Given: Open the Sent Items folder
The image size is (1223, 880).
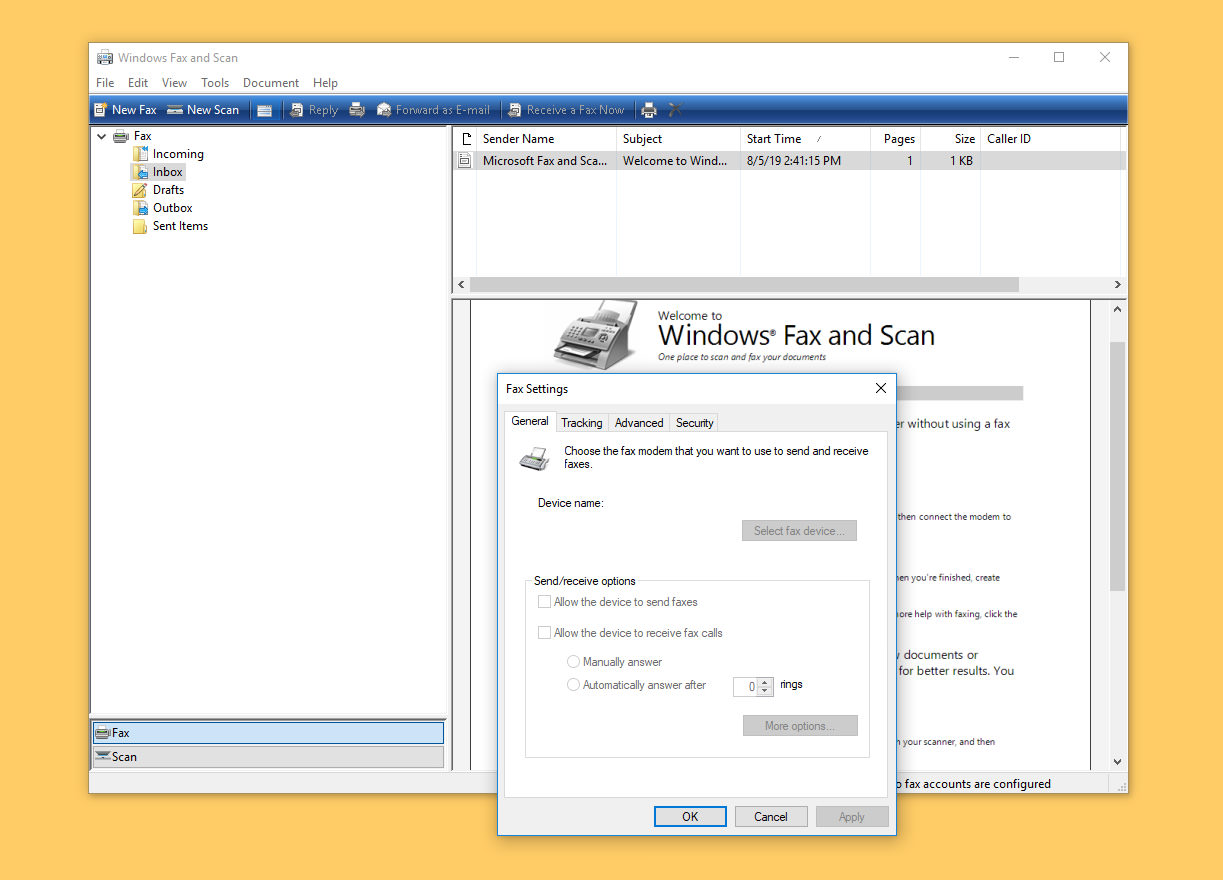Looking at the screenshot, I should tap(179, 225).
